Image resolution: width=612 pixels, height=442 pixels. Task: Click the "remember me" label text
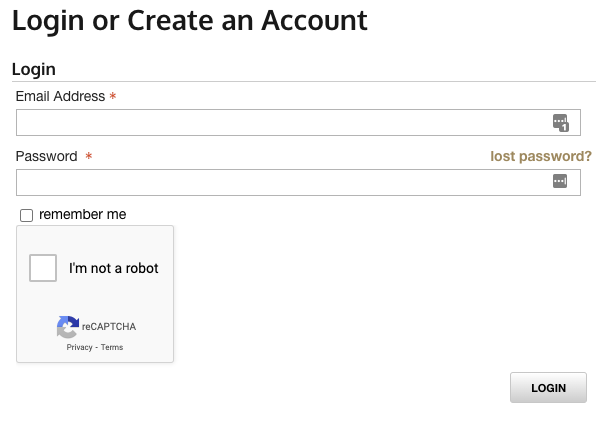pos(82,214)
